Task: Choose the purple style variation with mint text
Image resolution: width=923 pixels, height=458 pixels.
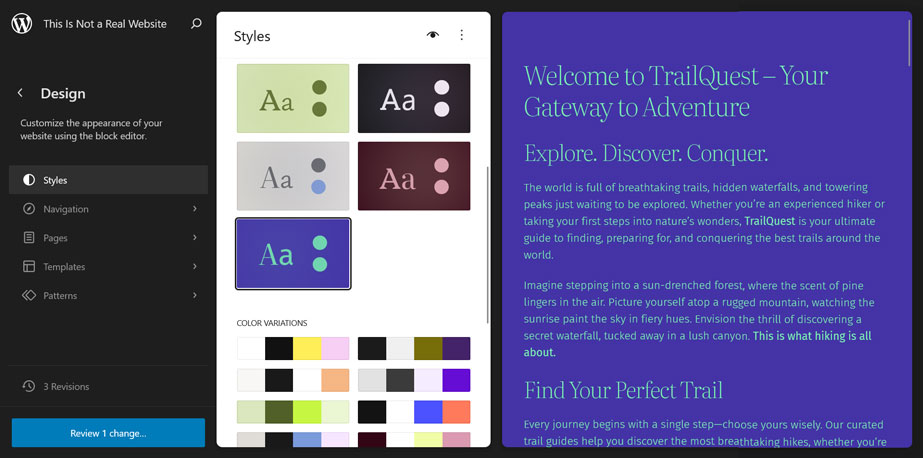Action: pos(293,254)
